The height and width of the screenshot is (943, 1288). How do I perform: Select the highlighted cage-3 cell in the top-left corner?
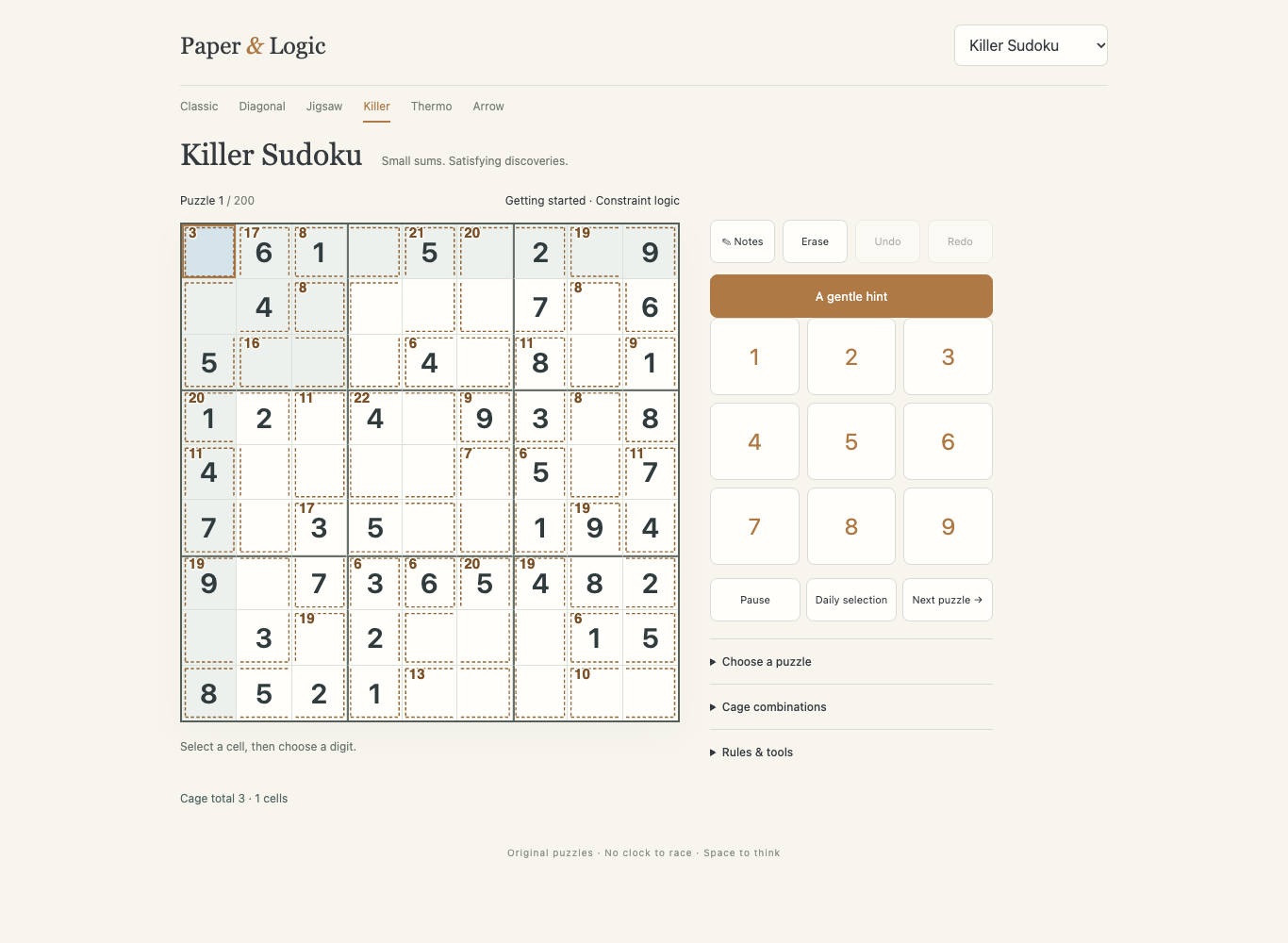pos(208,252)
